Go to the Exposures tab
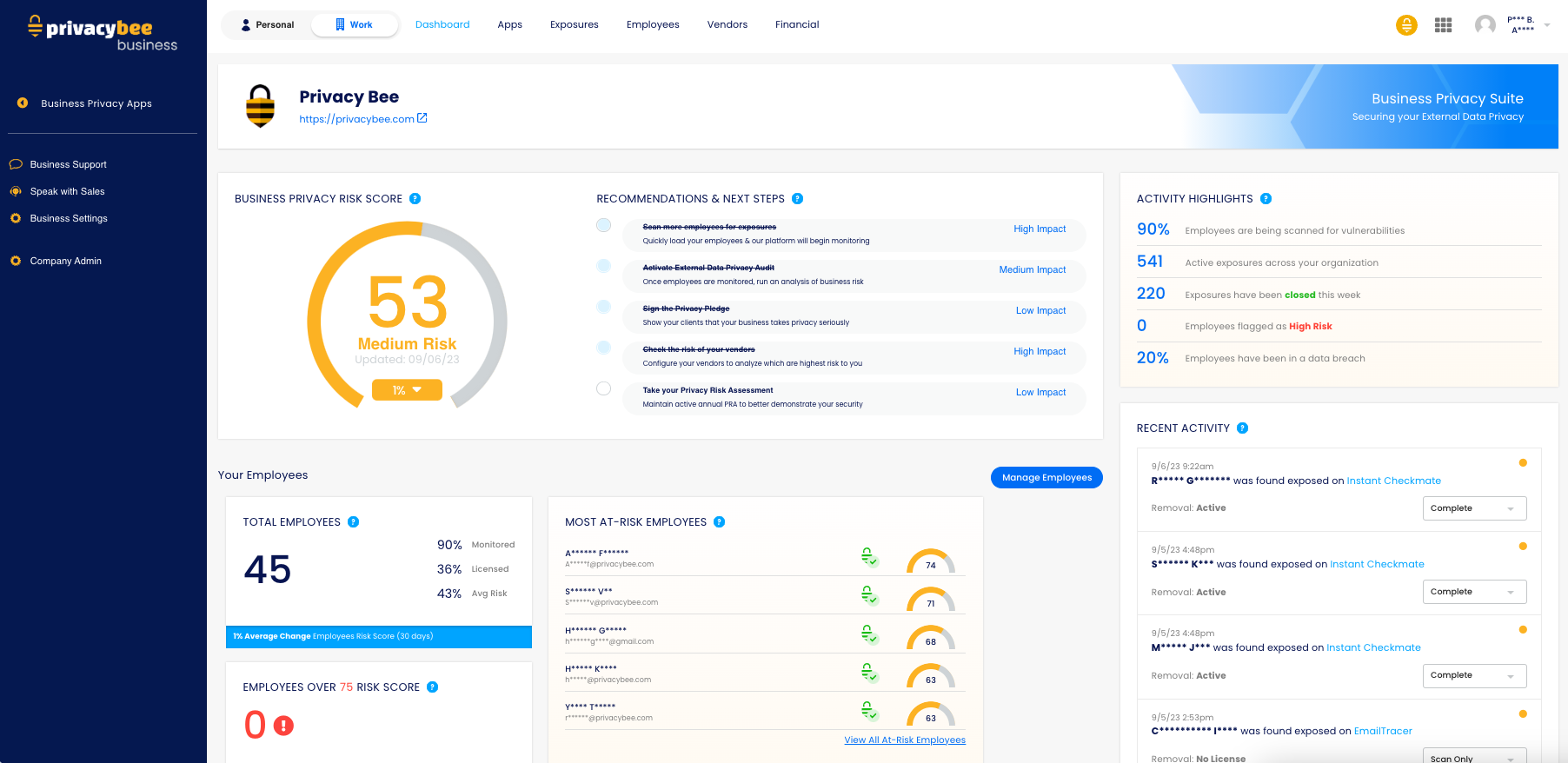 coord(575,24)
